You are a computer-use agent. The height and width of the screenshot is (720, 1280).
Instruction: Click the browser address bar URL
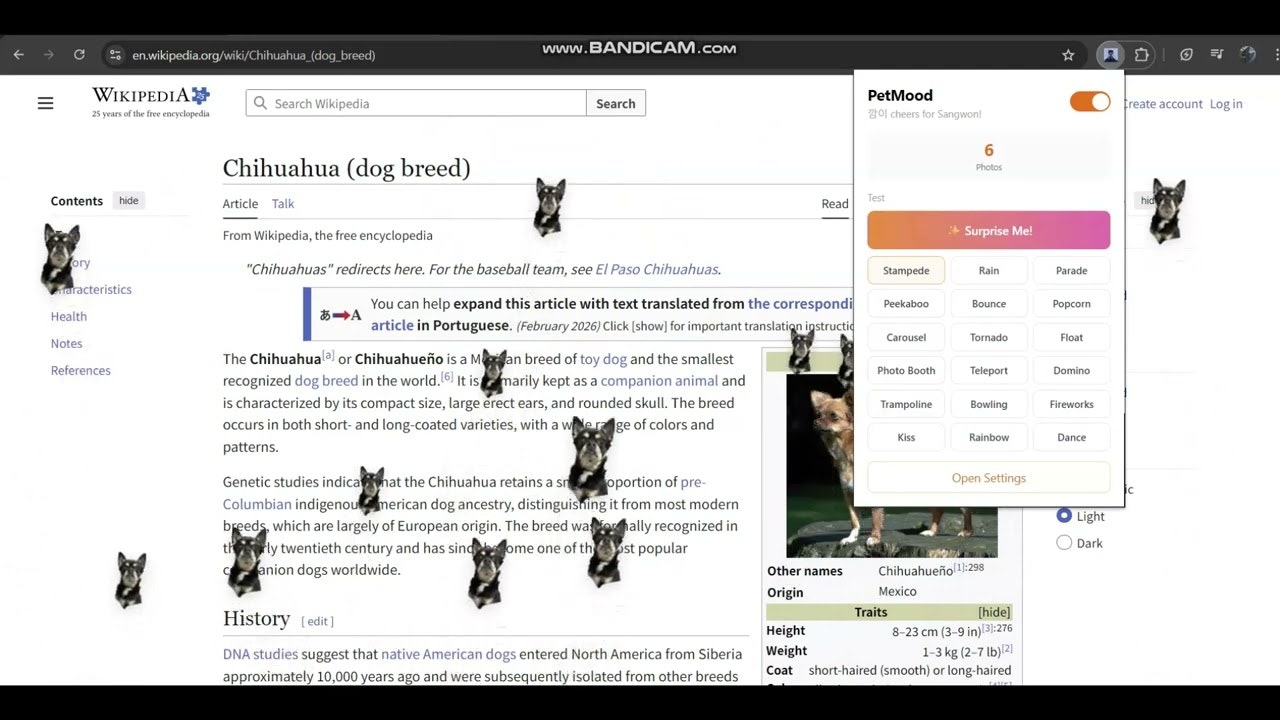[254, 55]
